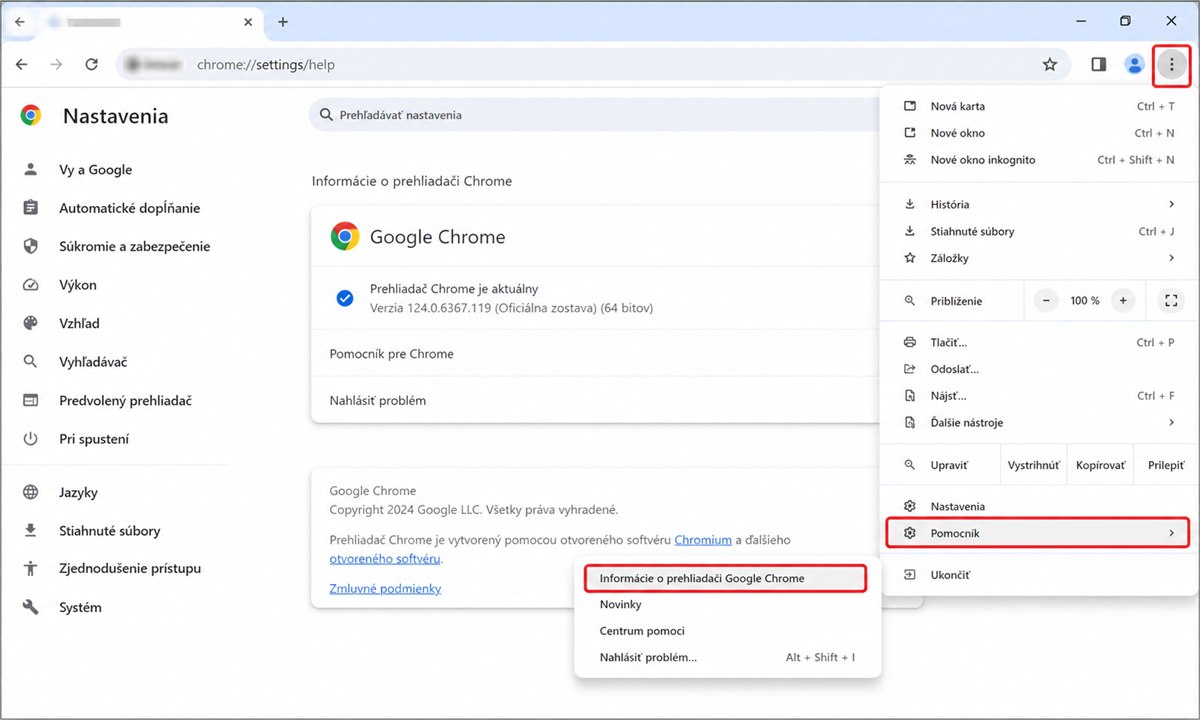Click the person icon for Vy a Google
This screenshot has height=720, width=1200.
[x=31, y=170]
